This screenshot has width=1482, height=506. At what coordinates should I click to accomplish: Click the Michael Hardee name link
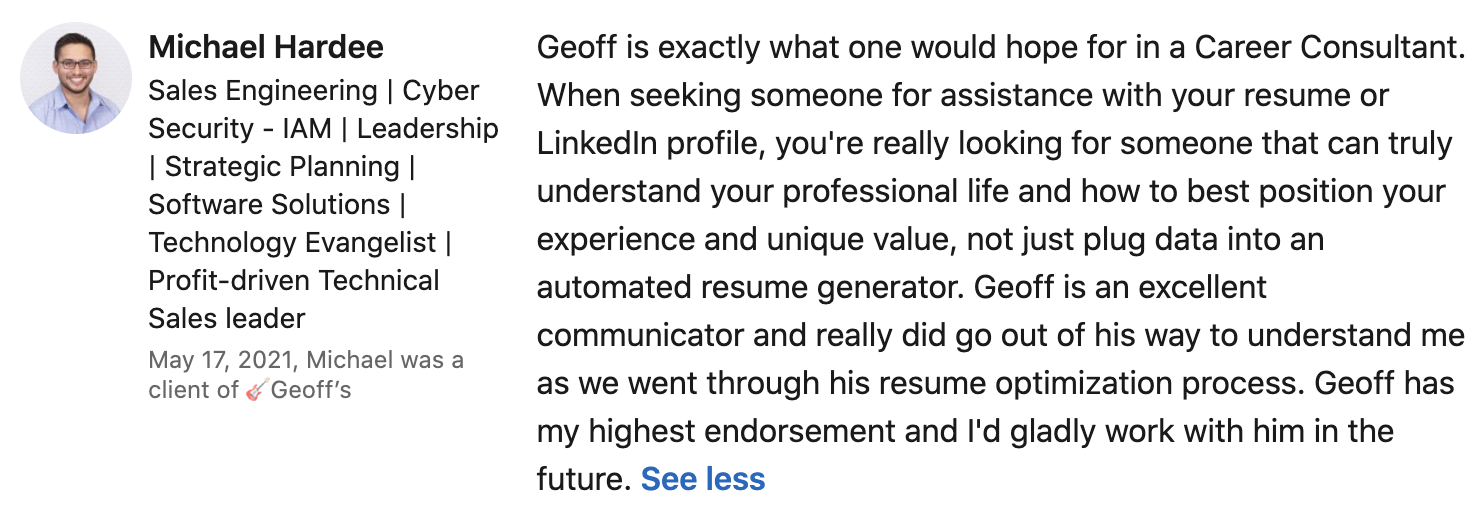(x=266, y=47)
